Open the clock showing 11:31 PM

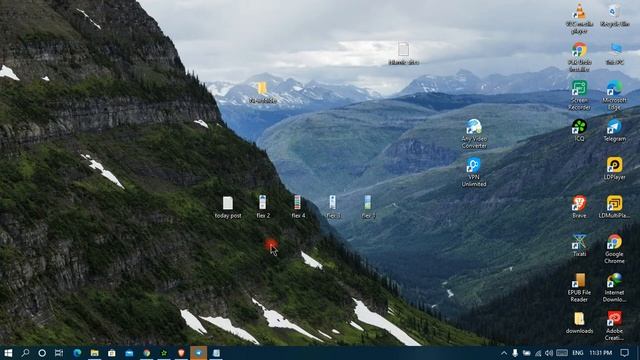point(600,353)
